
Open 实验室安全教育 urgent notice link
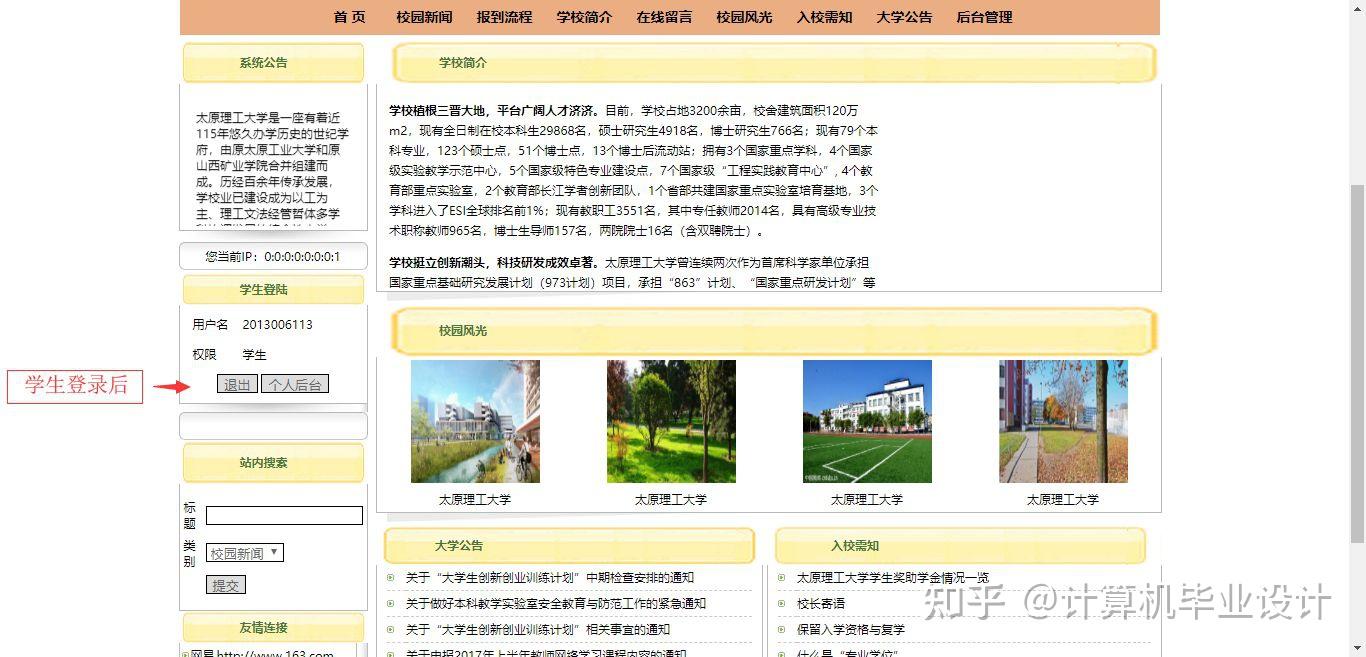click(555, 604)
